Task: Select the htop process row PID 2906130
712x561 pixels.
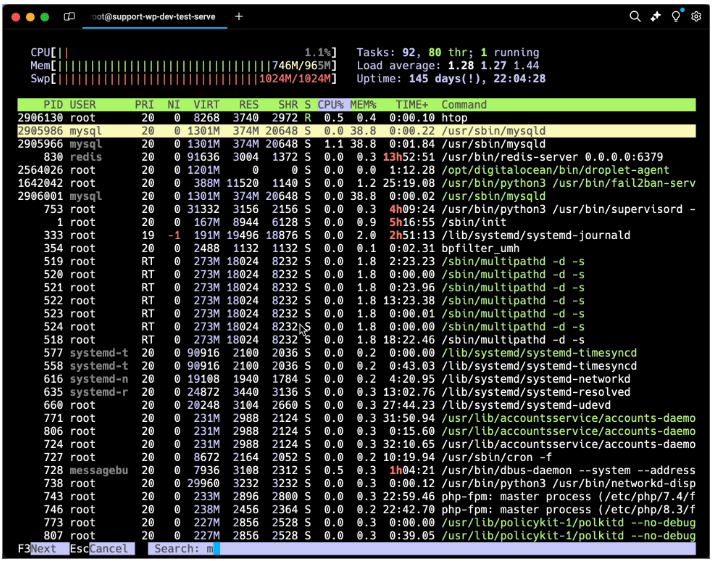Action: click(x=356, y=118)
